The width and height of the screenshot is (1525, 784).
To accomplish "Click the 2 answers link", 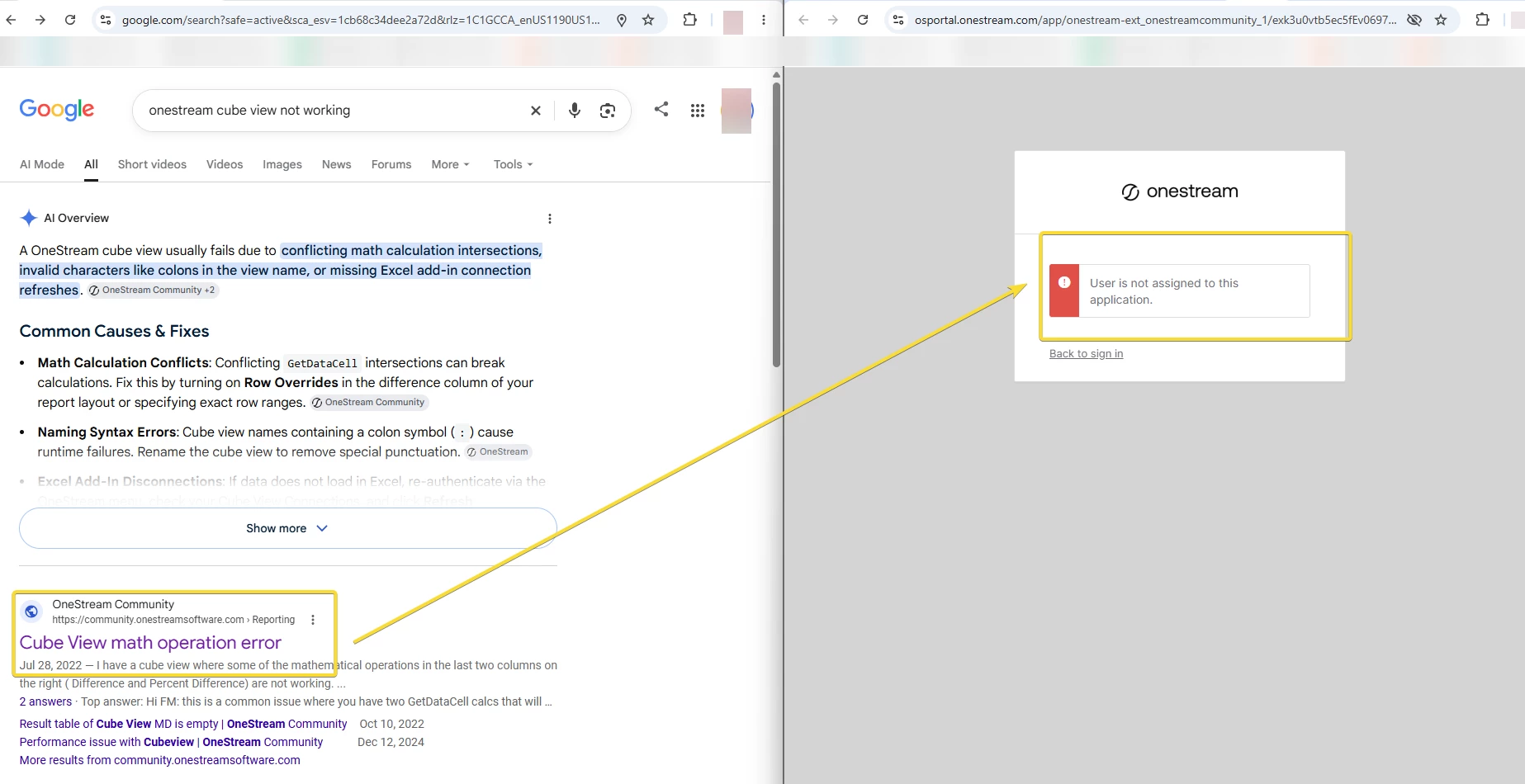I will 45,701.
